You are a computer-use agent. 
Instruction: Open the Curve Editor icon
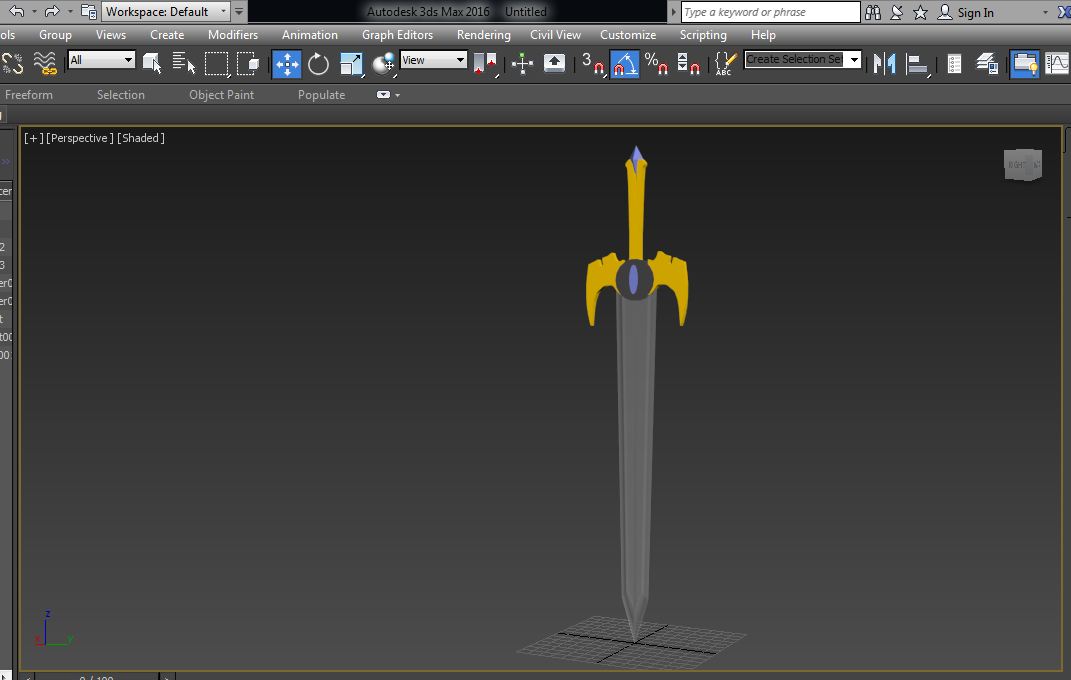(x=1057, y=64)
